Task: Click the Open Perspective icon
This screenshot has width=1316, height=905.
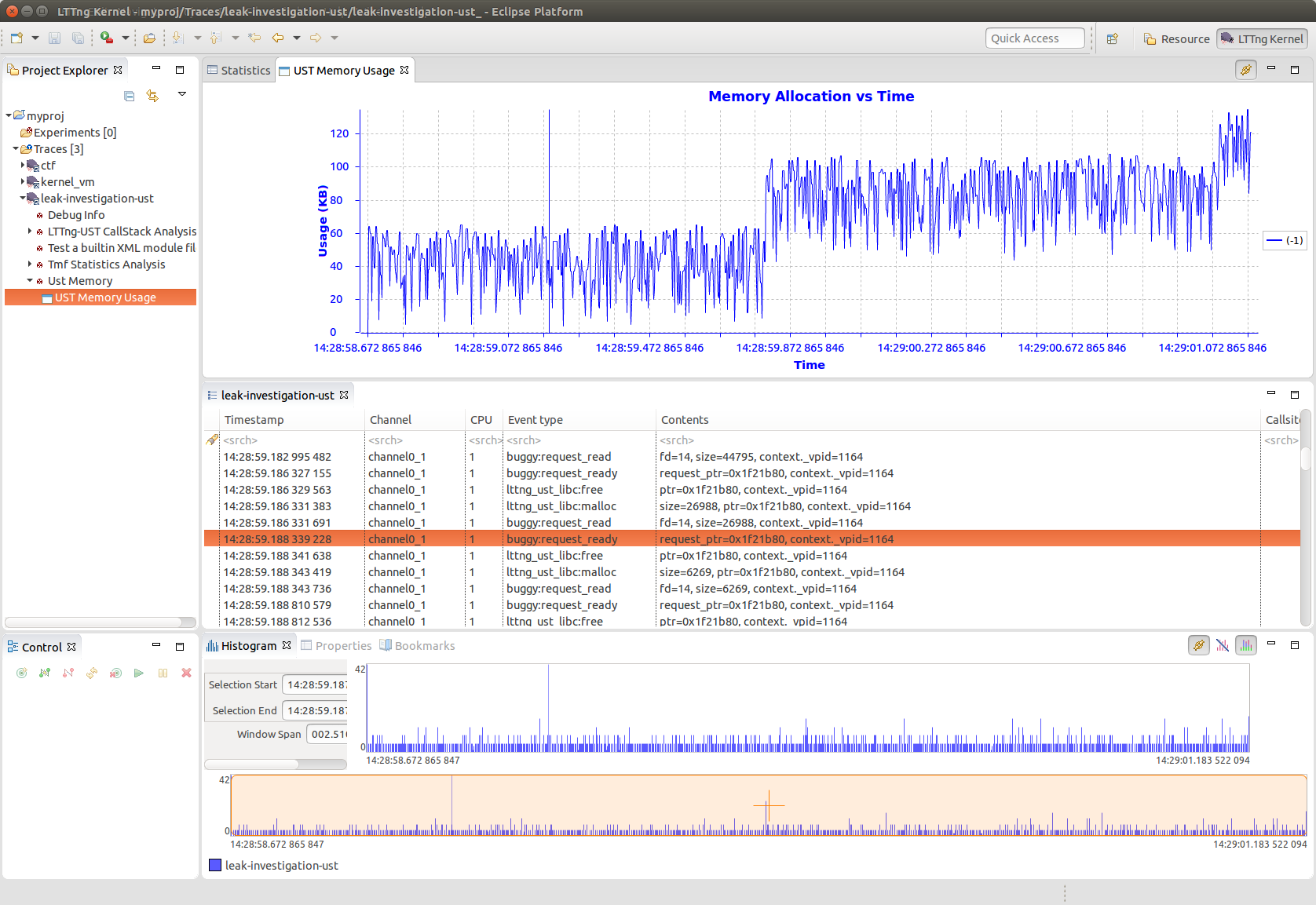Action: 1113,38
